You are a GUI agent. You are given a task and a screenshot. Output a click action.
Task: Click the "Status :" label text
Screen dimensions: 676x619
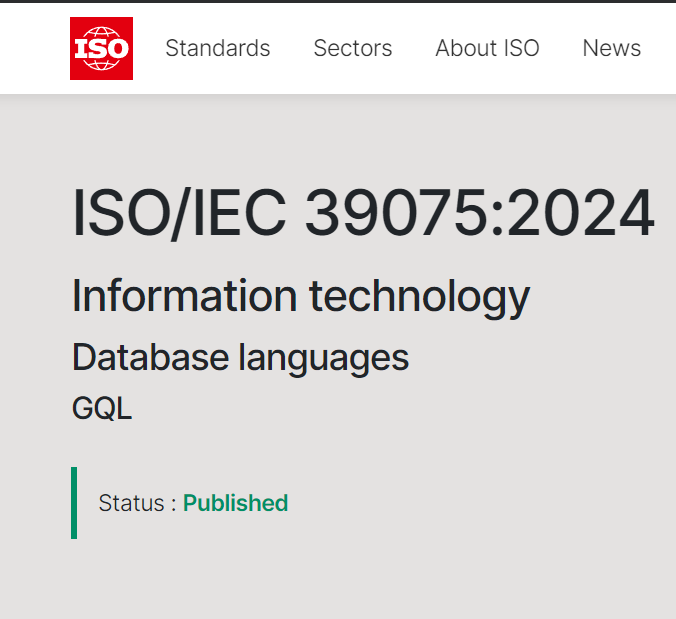coord(138,503)
